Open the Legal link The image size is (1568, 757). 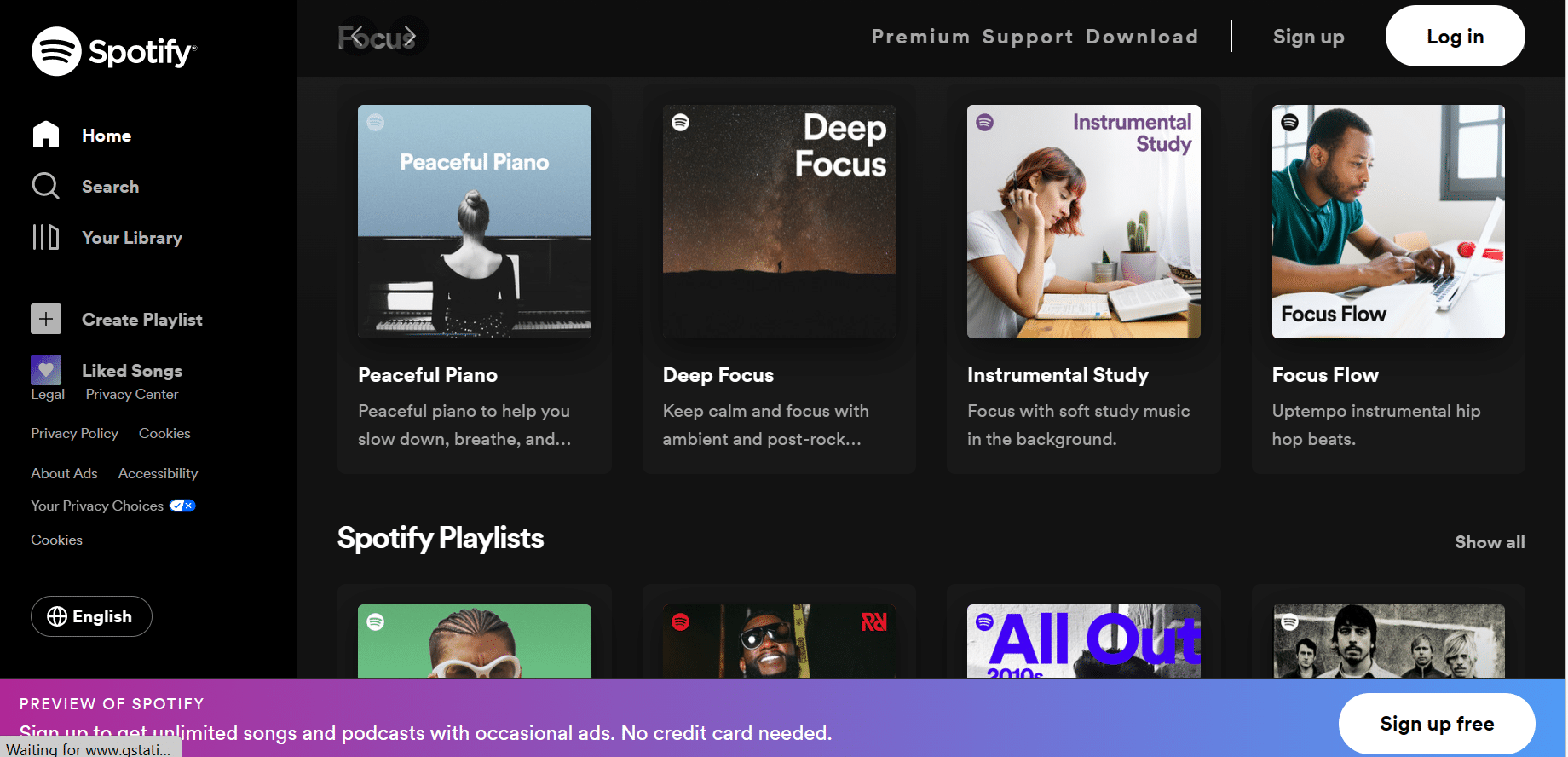(48, 395)
